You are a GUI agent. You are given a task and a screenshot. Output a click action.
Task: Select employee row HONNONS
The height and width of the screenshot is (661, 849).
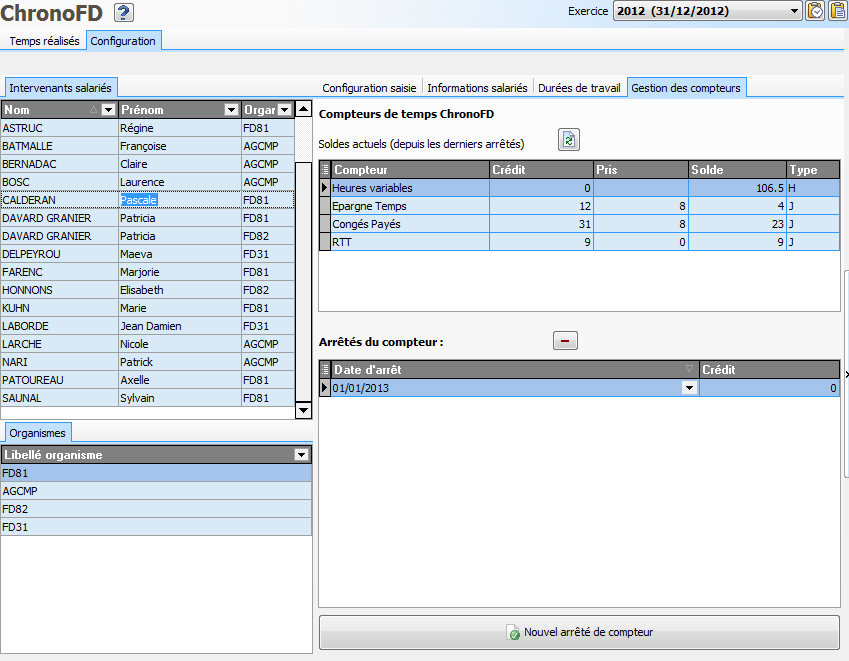pyautogui.click(x=148, y=290)
